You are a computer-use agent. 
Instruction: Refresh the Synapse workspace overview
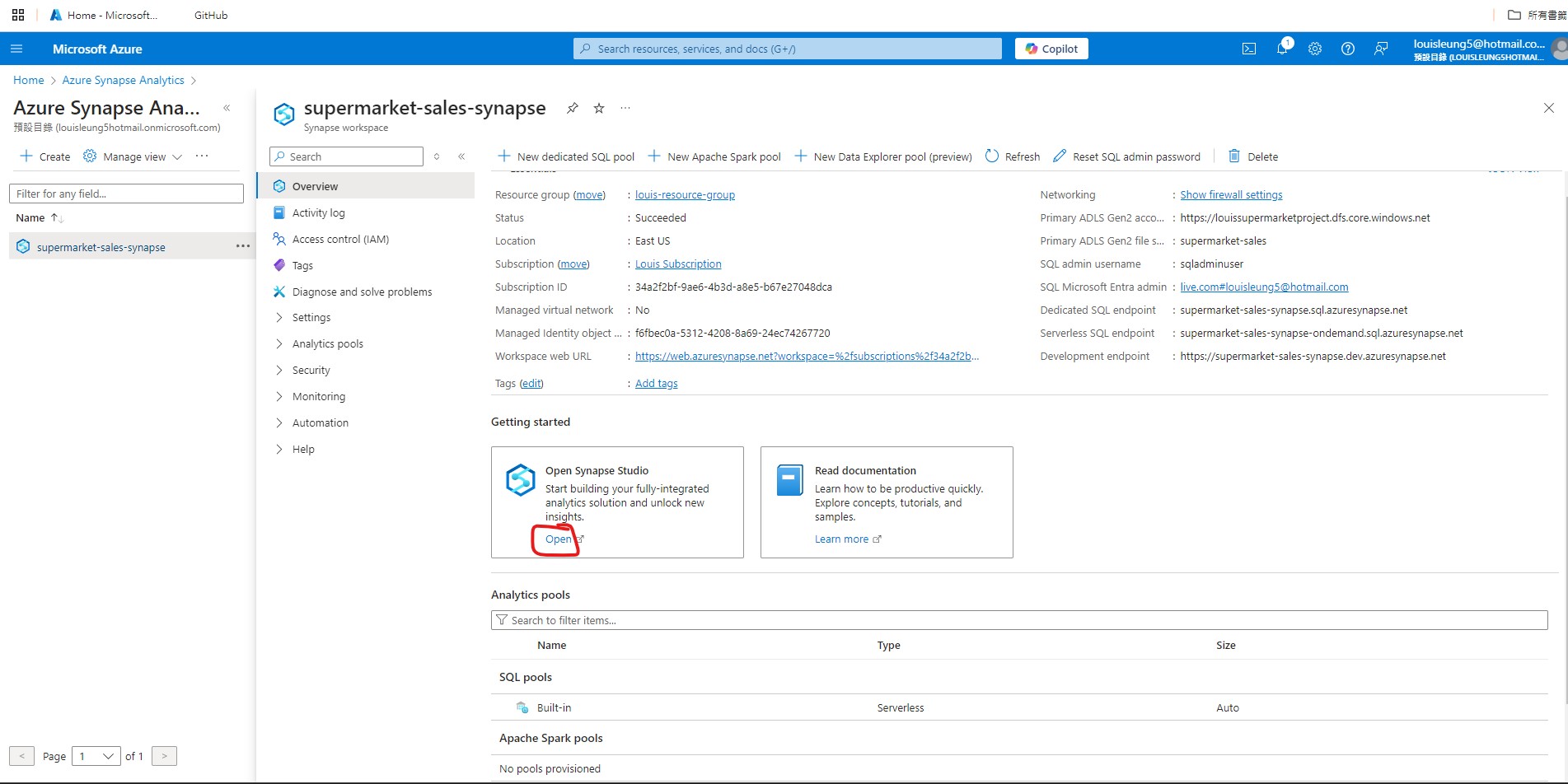point(1012,156)
